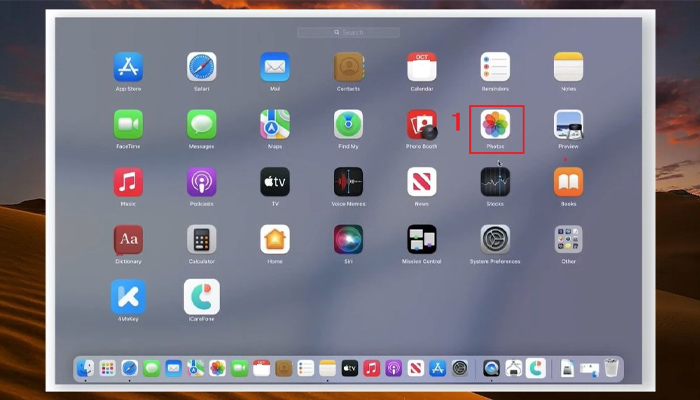Open iCareFone from the Dock
Viewport: 700px width, 400px height.
click(x=536, y=368)
